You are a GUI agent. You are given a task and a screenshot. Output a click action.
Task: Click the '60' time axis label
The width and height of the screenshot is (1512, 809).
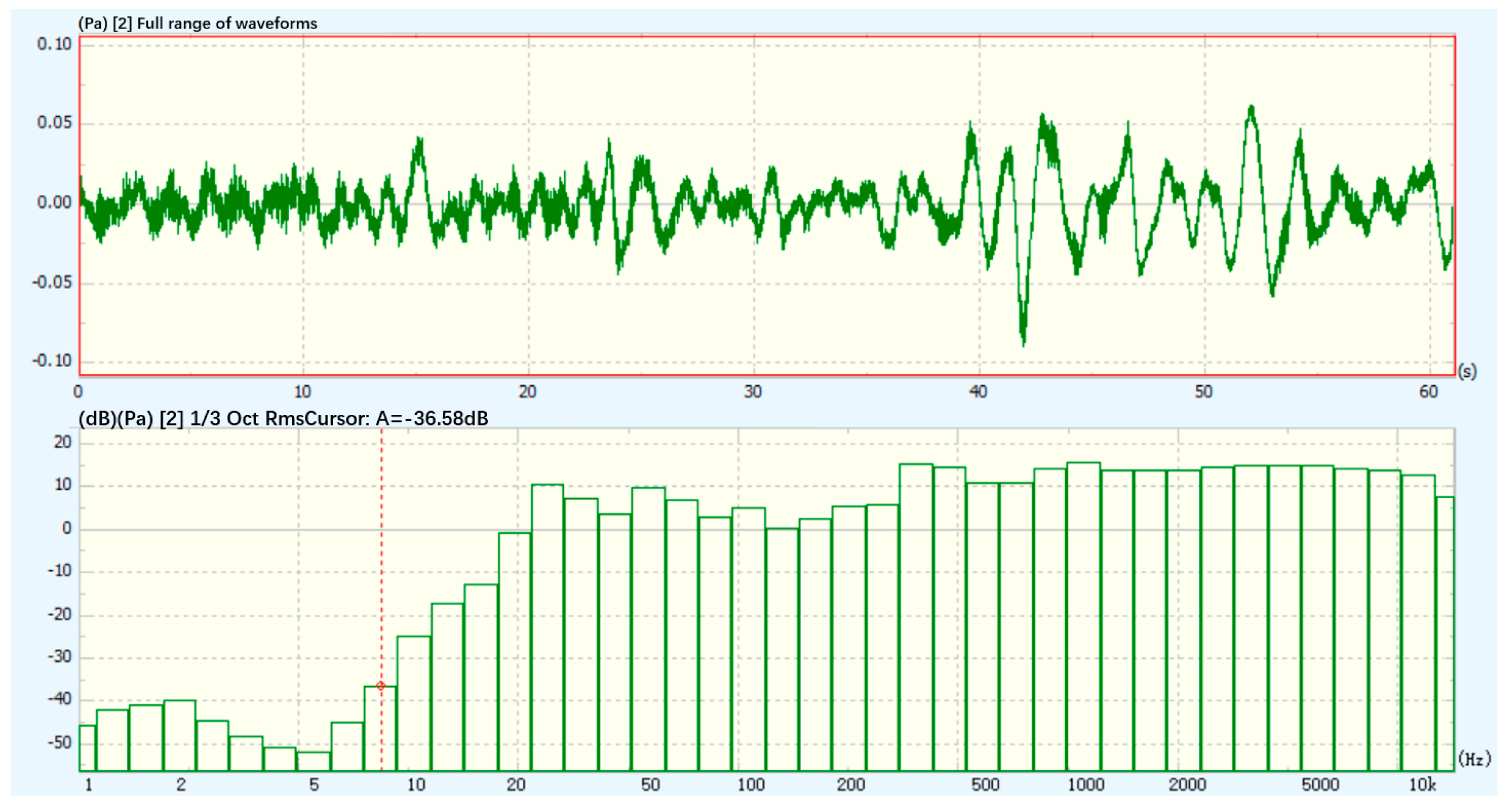coord(1429,392)
